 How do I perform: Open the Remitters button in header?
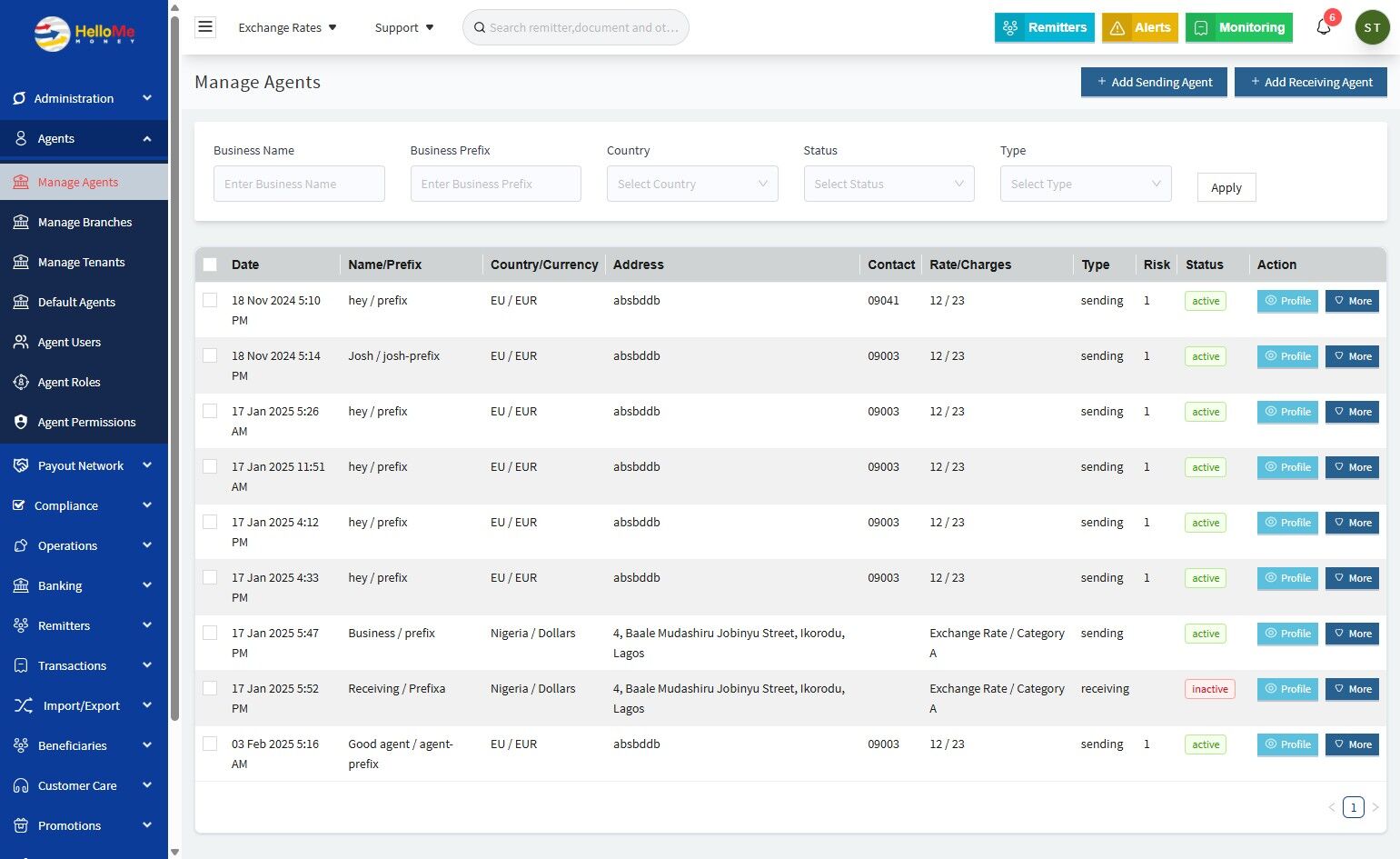pos(1044,27)
